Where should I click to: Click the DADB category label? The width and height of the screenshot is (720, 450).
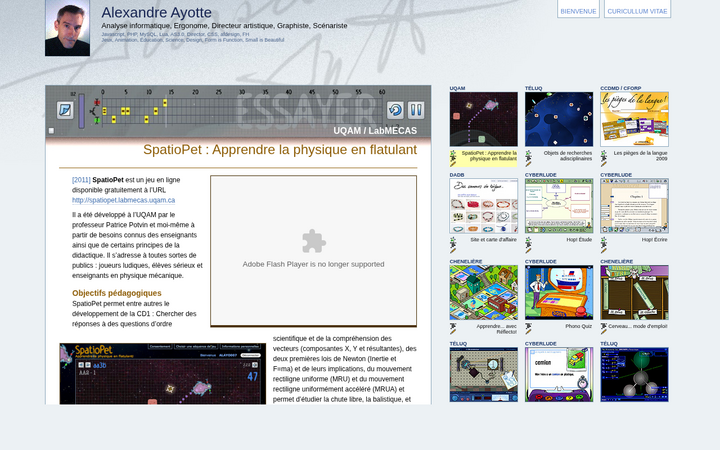point(457,175)
